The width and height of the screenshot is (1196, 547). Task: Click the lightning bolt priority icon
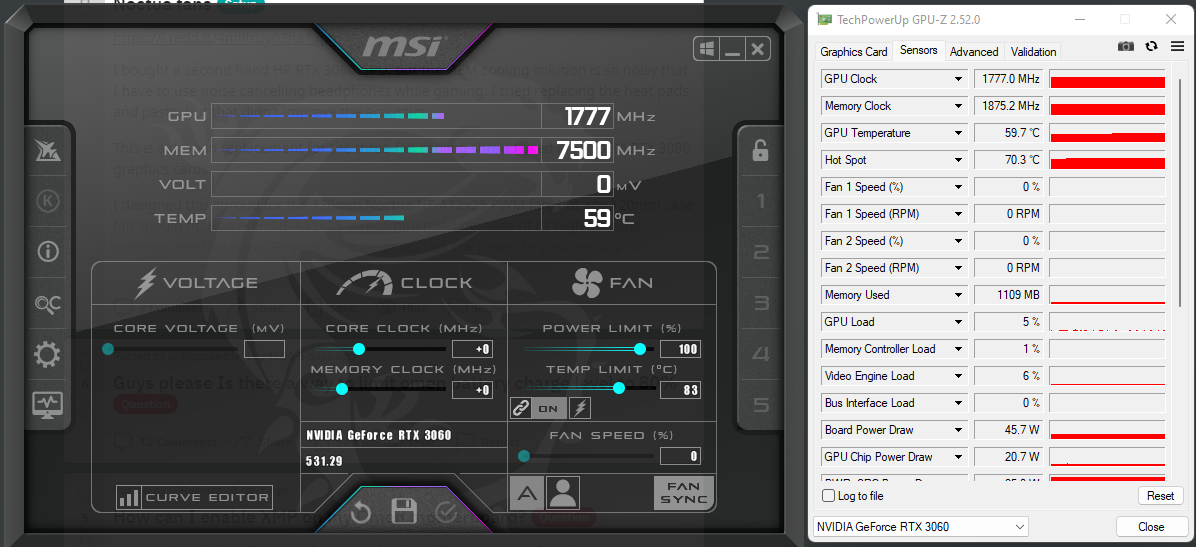click(x=580, y=408)
